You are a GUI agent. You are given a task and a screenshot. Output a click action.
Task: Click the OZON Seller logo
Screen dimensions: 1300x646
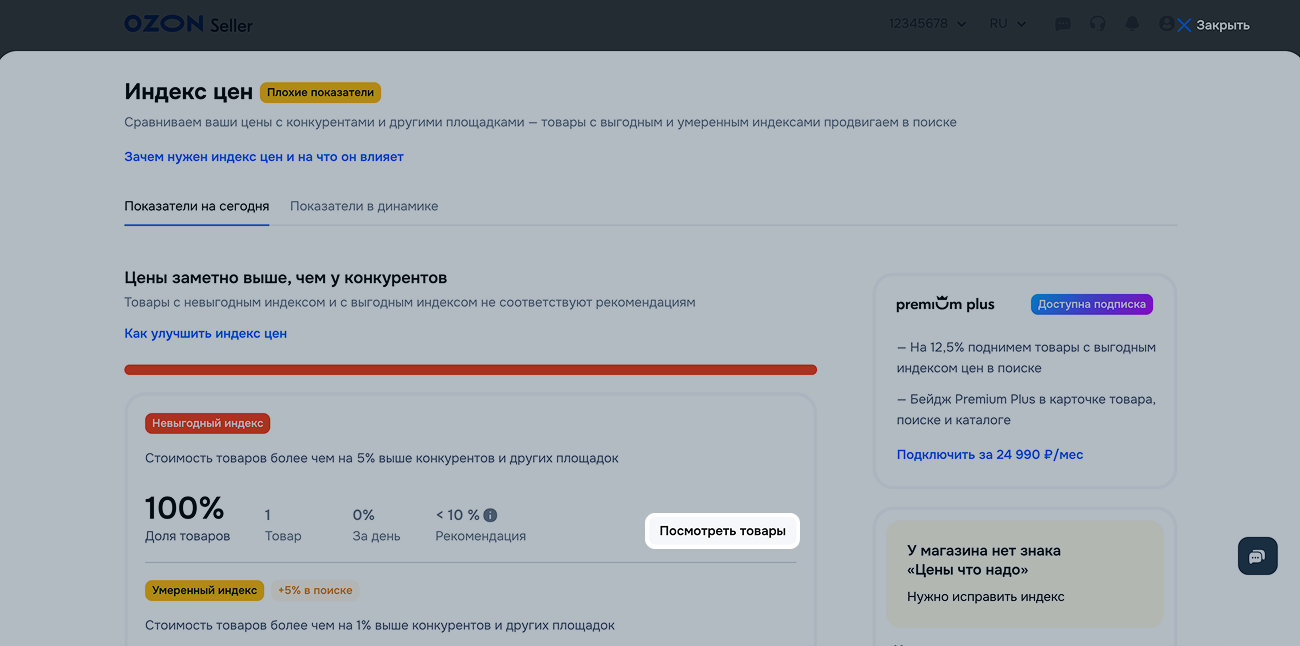(x=188, y=24)
